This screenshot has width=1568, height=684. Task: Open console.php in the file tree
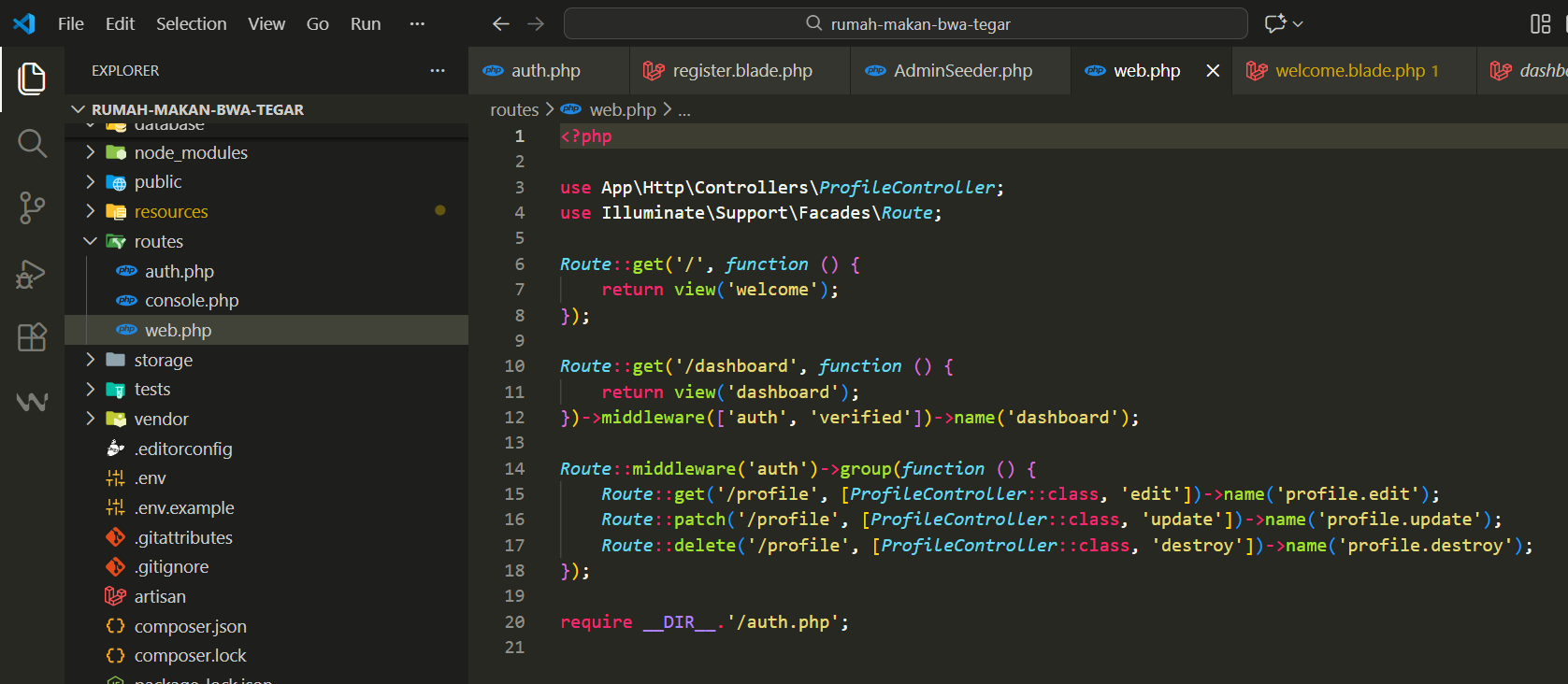point(192,301)
